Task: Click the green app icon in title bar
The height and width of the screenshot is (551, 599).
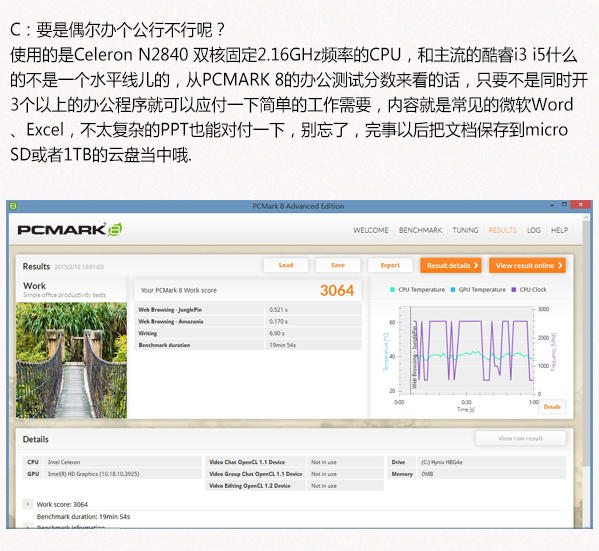Action: [x=13, y=206]
